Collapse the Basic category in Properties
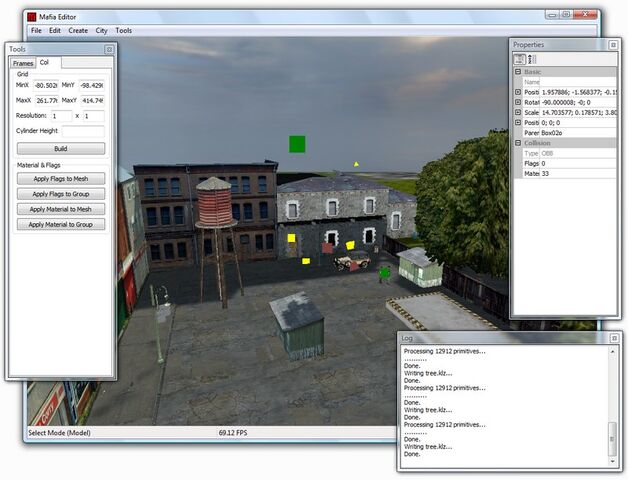Screen dimensions: 628x480 518,72
